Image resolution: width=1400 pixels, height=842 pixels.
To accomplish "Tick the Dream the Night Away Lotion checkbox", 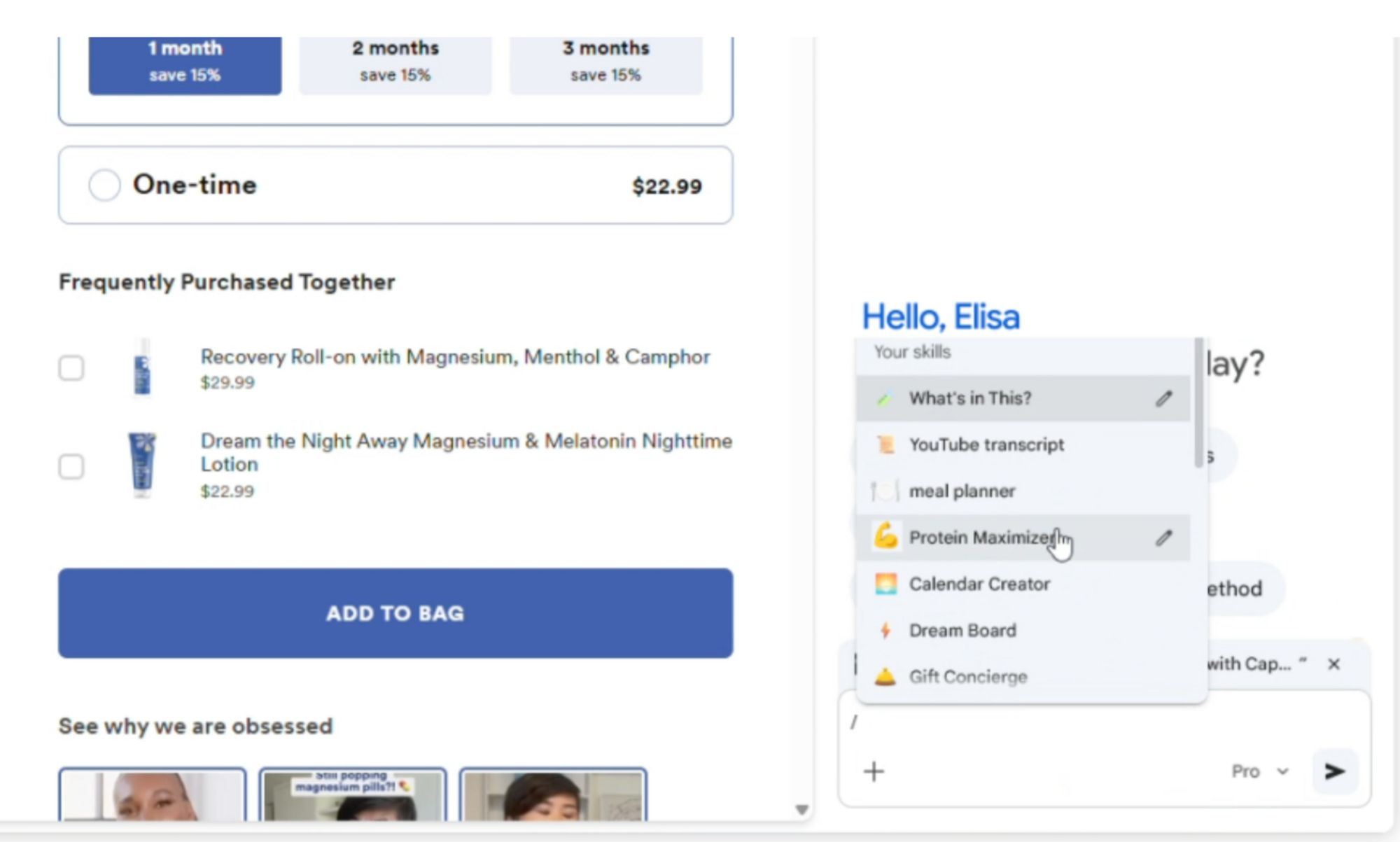I will point(71,466).
